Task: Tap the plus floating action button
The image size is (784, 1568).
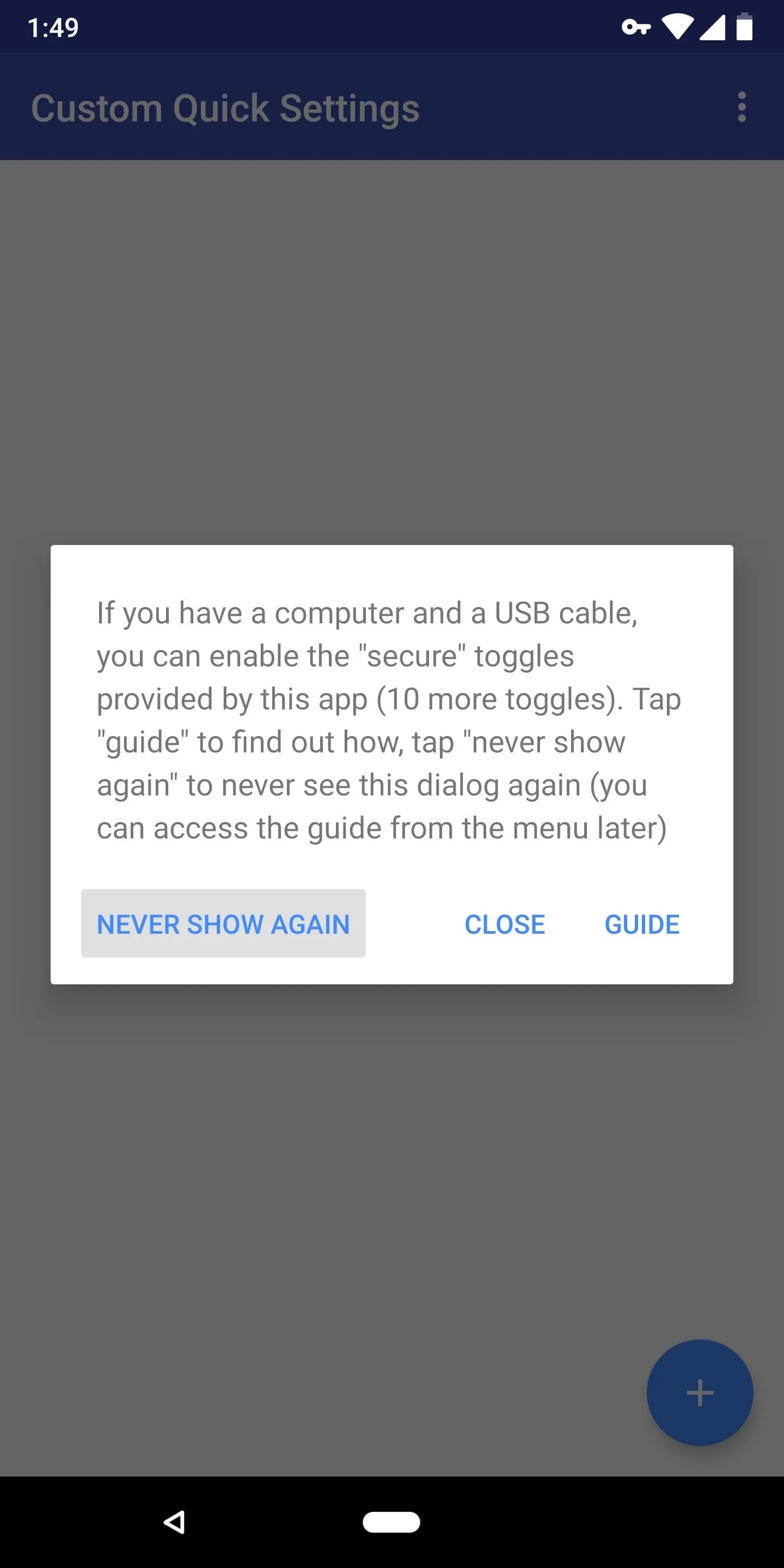Action: point(700,1393)
